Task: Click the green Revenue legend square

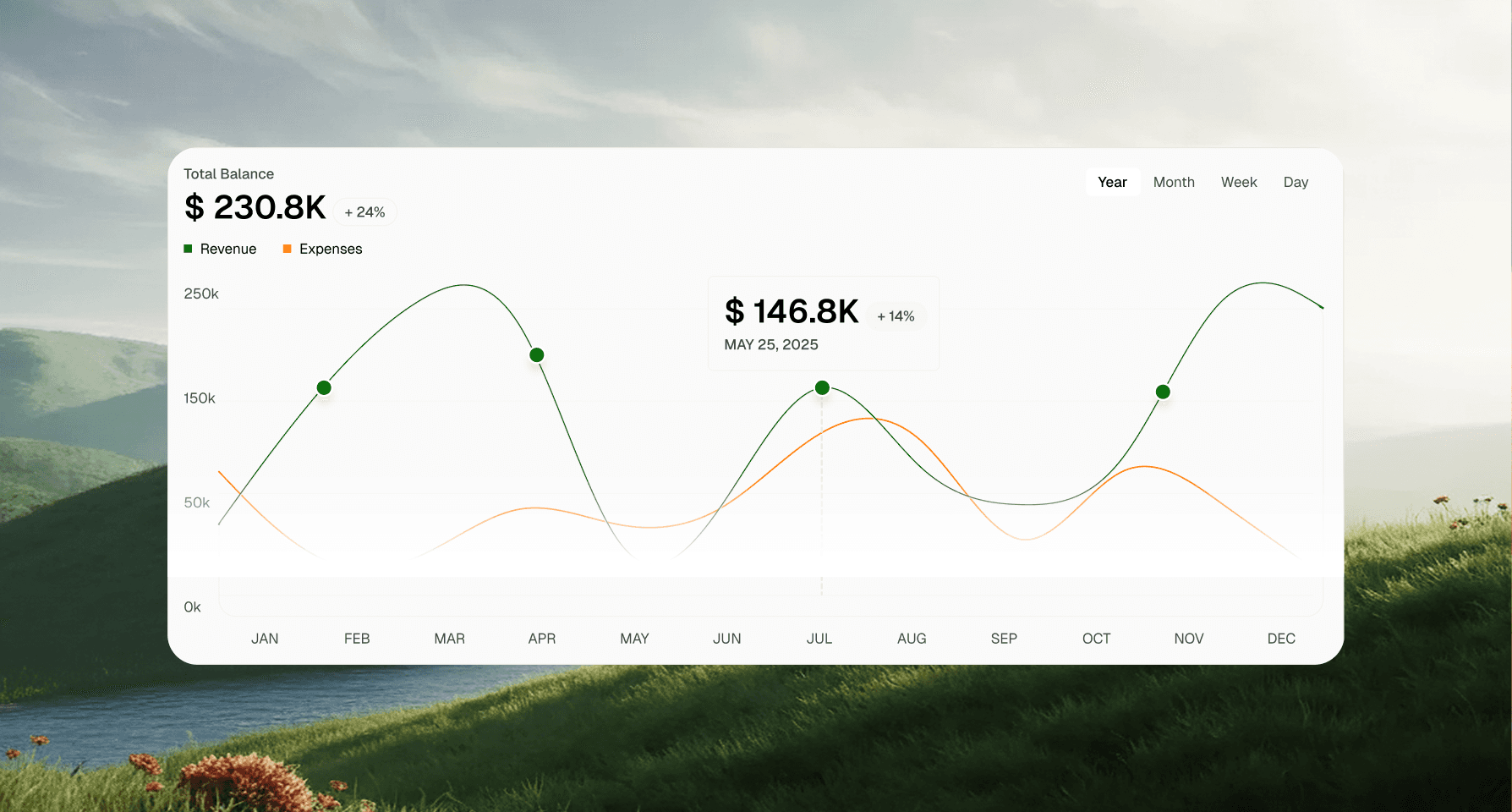Action: point(188,249)
